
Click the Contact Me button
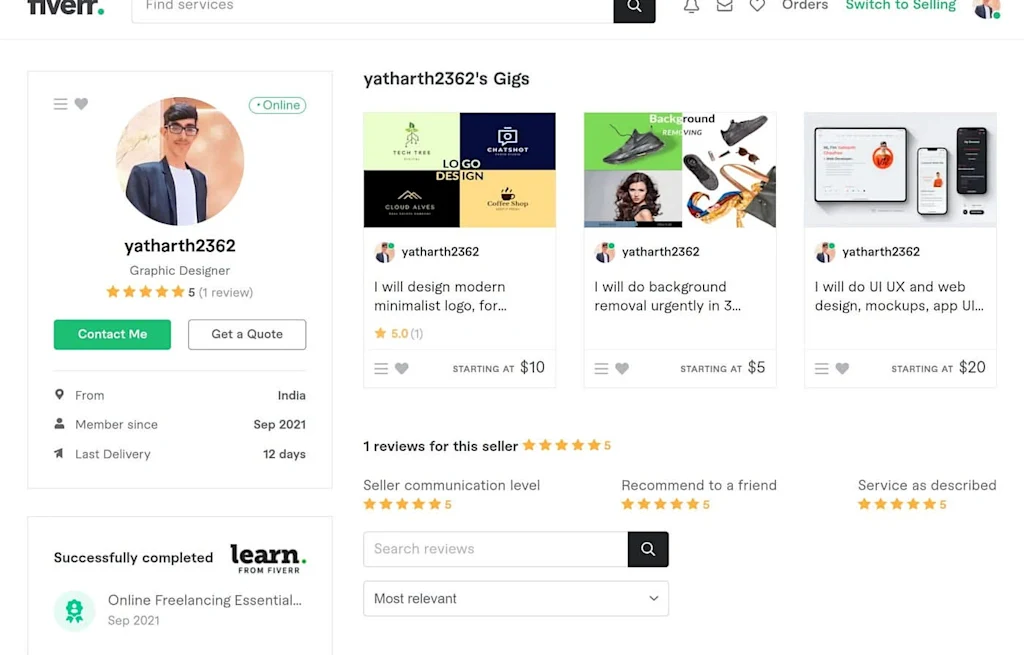pos(112,334)
